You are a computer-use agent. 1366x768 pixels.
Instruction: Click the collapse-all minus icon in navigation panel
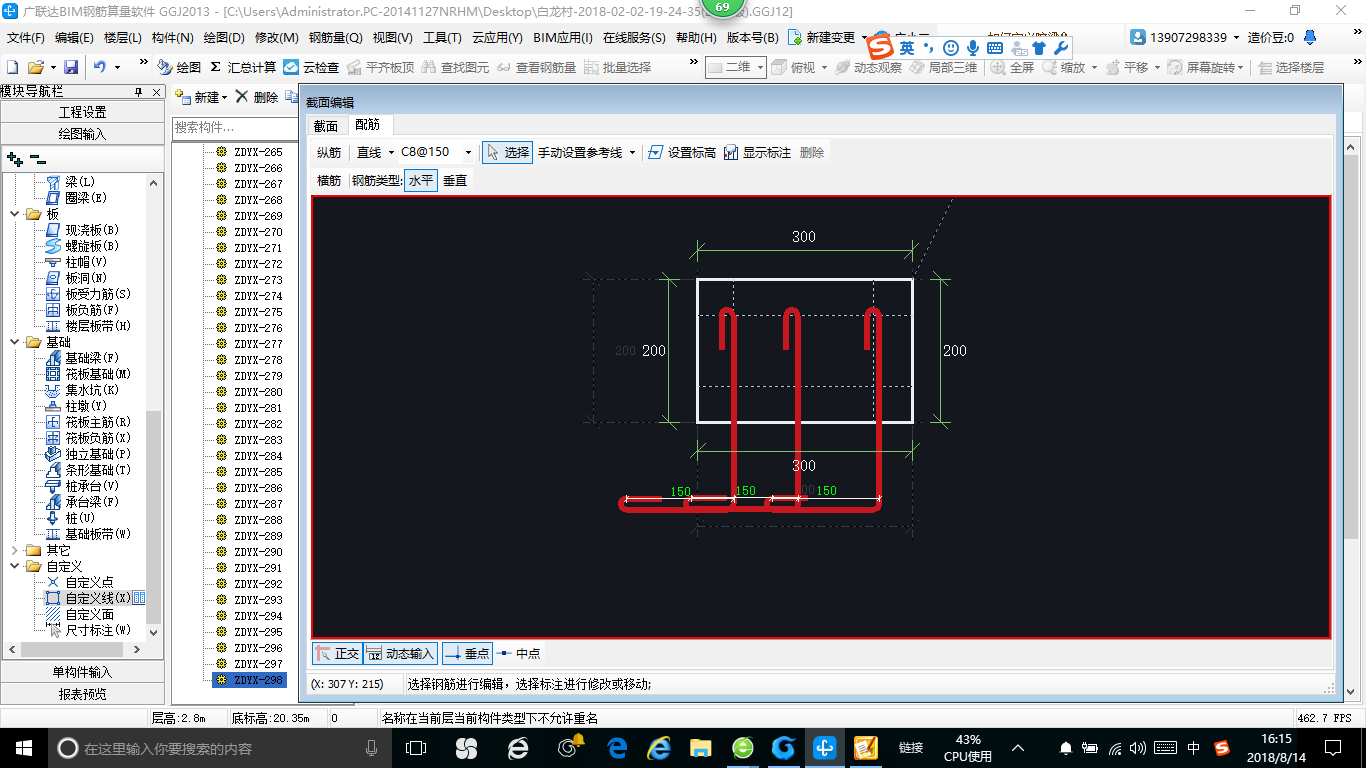point(38,159)
